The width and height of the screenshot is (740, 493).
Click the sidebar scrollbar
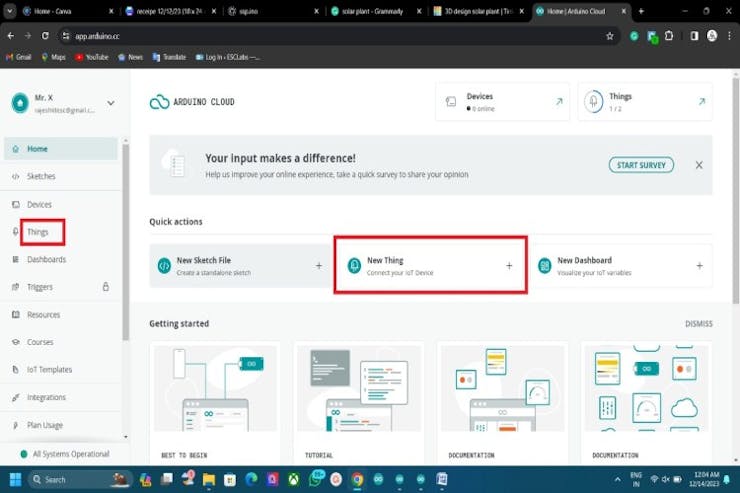pyautogui.click(x=126, y=242)
